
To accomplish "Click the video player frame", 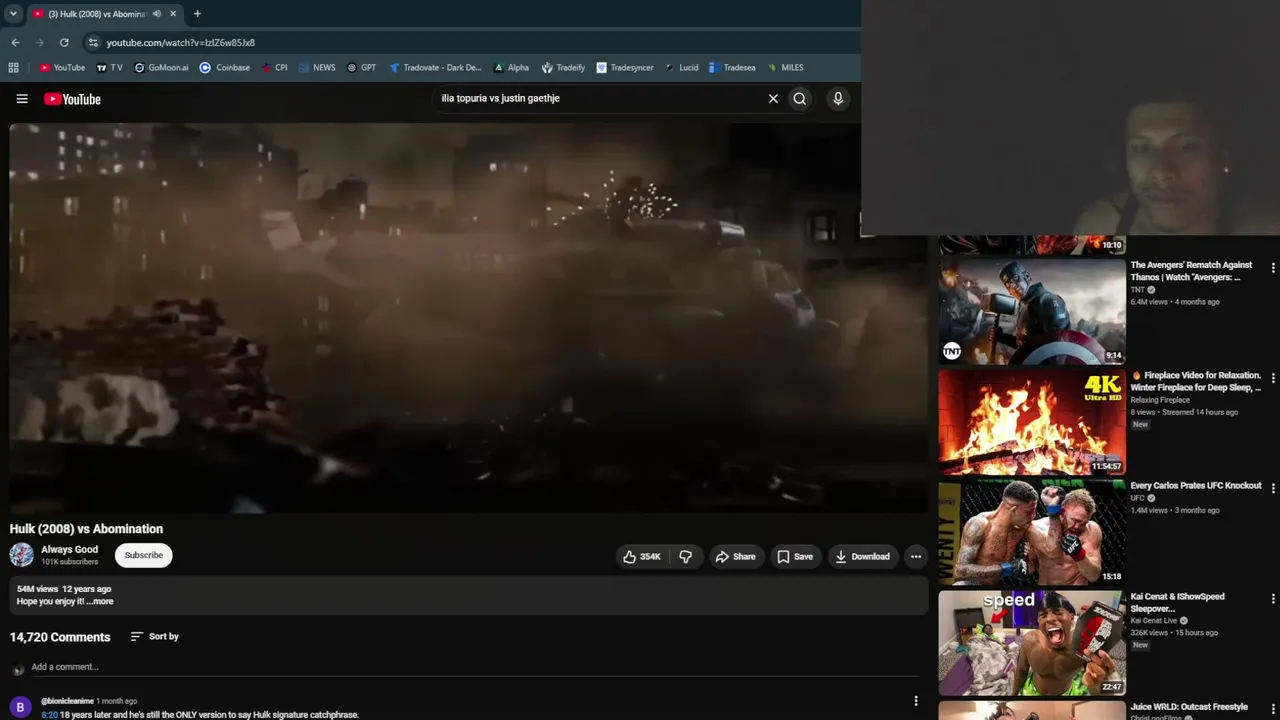I will pos(469,318).
